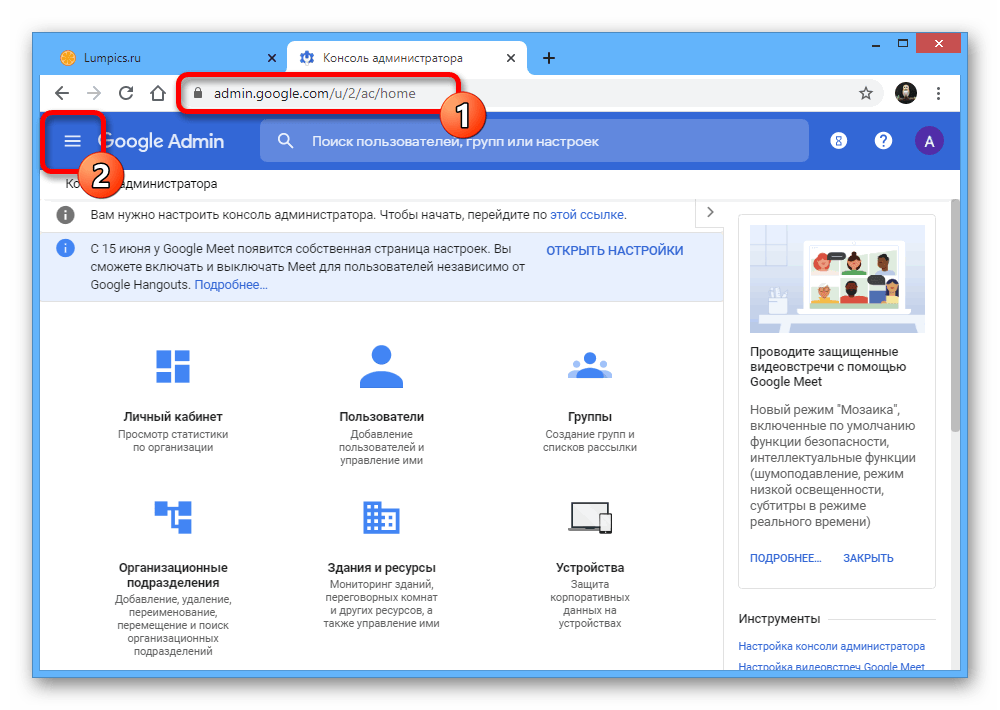This screenshot has width=1000, height=710.
Task: Click the Admin search input field
Action: 534,141
